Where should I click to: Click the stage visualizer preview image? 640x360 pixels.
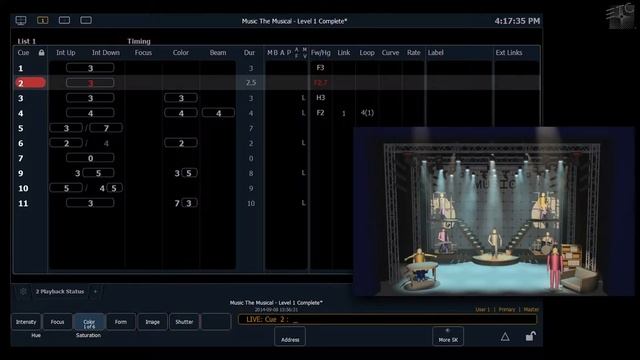pos(494,211)
